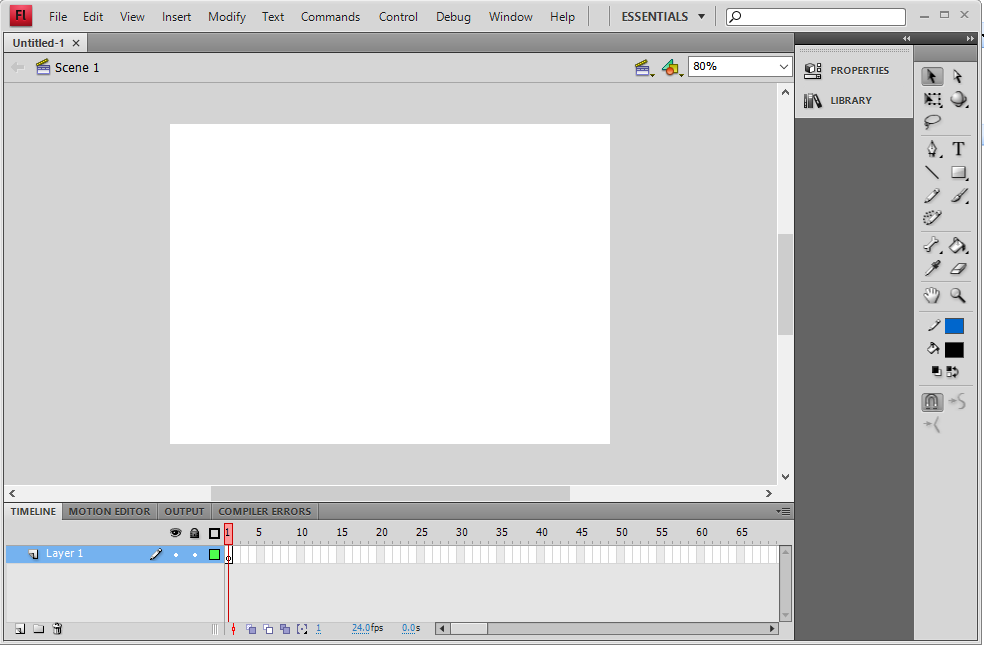This screenshot has height=645, width=984.
Task: Click the New Folder icon in timeline
Action: (x=38, y=629)
